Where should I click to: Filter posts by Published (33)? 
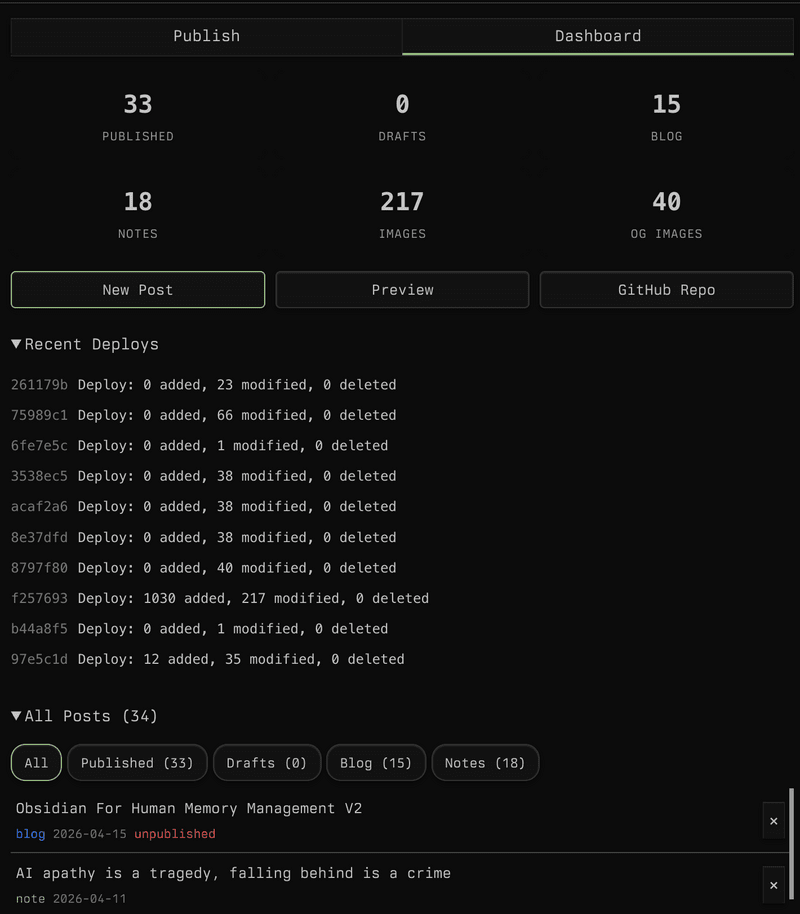point(137,762)
